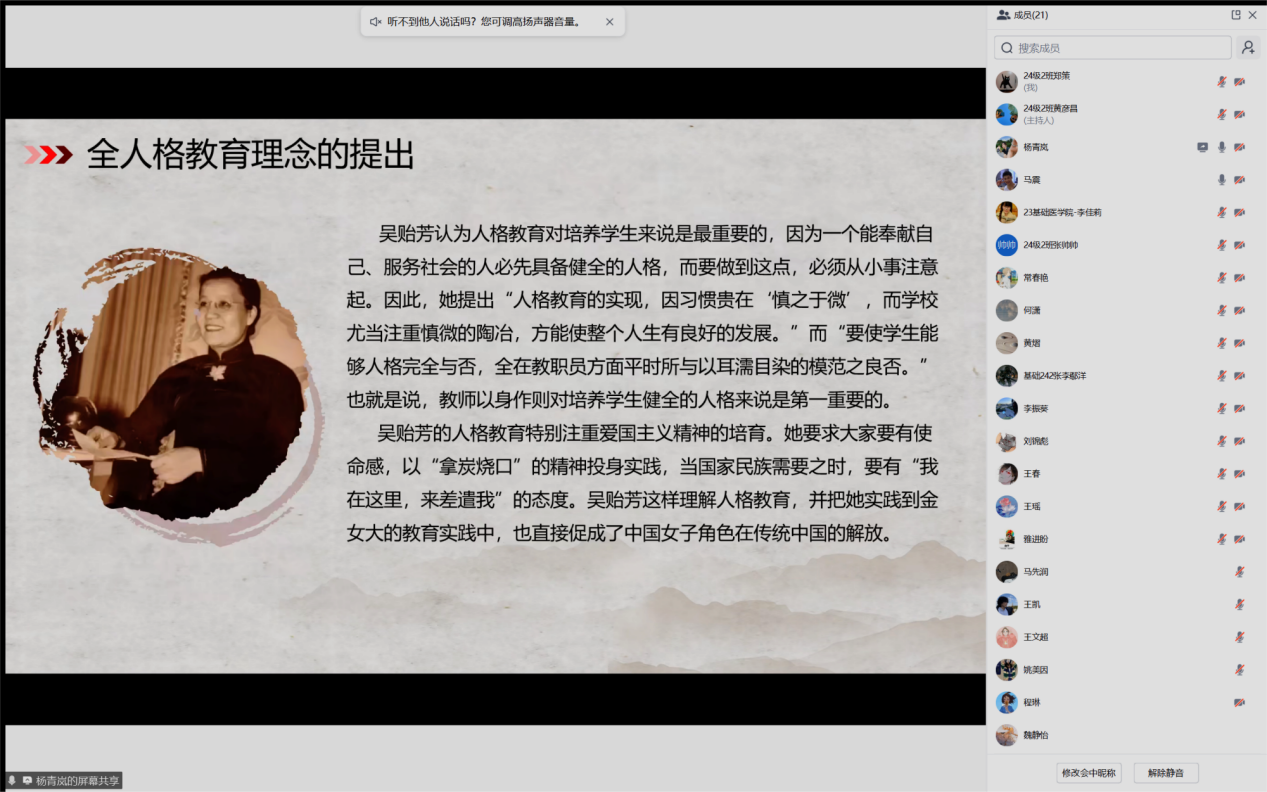The width and height of the screenshot is (1267, 792).
Task: Click the microphone icon for 杨青岚
Action: tap(1221, 147)
